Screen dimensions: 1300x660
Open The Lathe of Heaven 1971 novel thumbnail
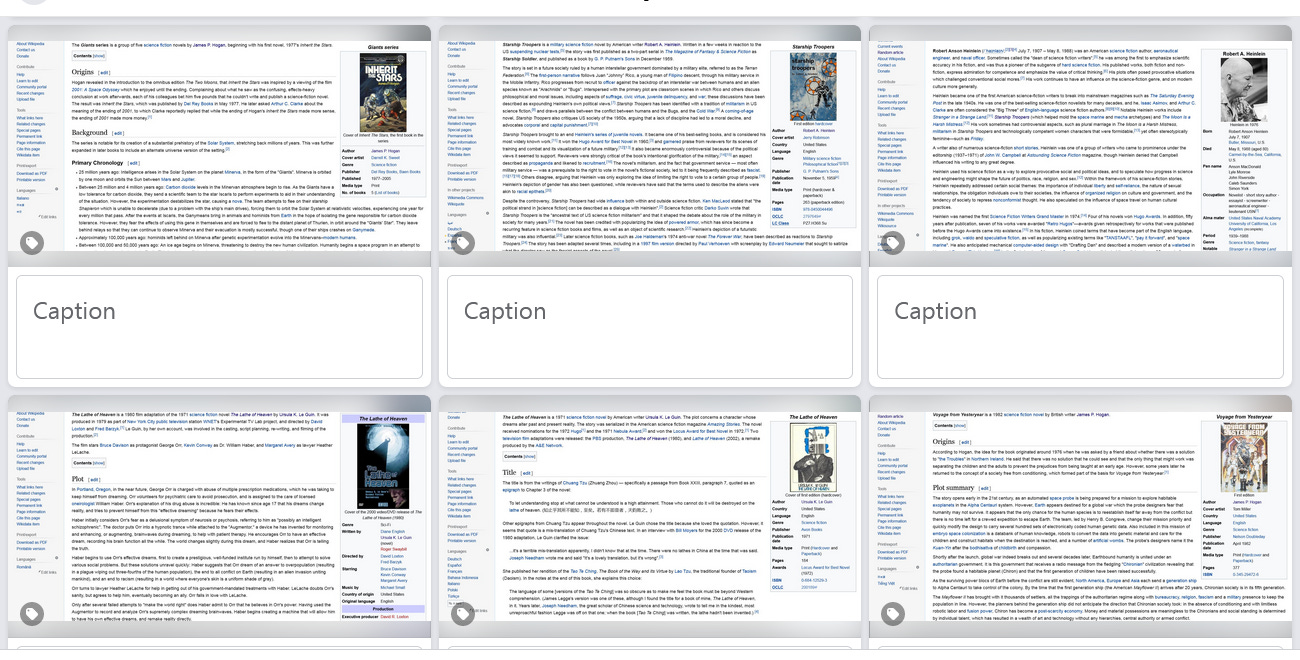[649, 516]
